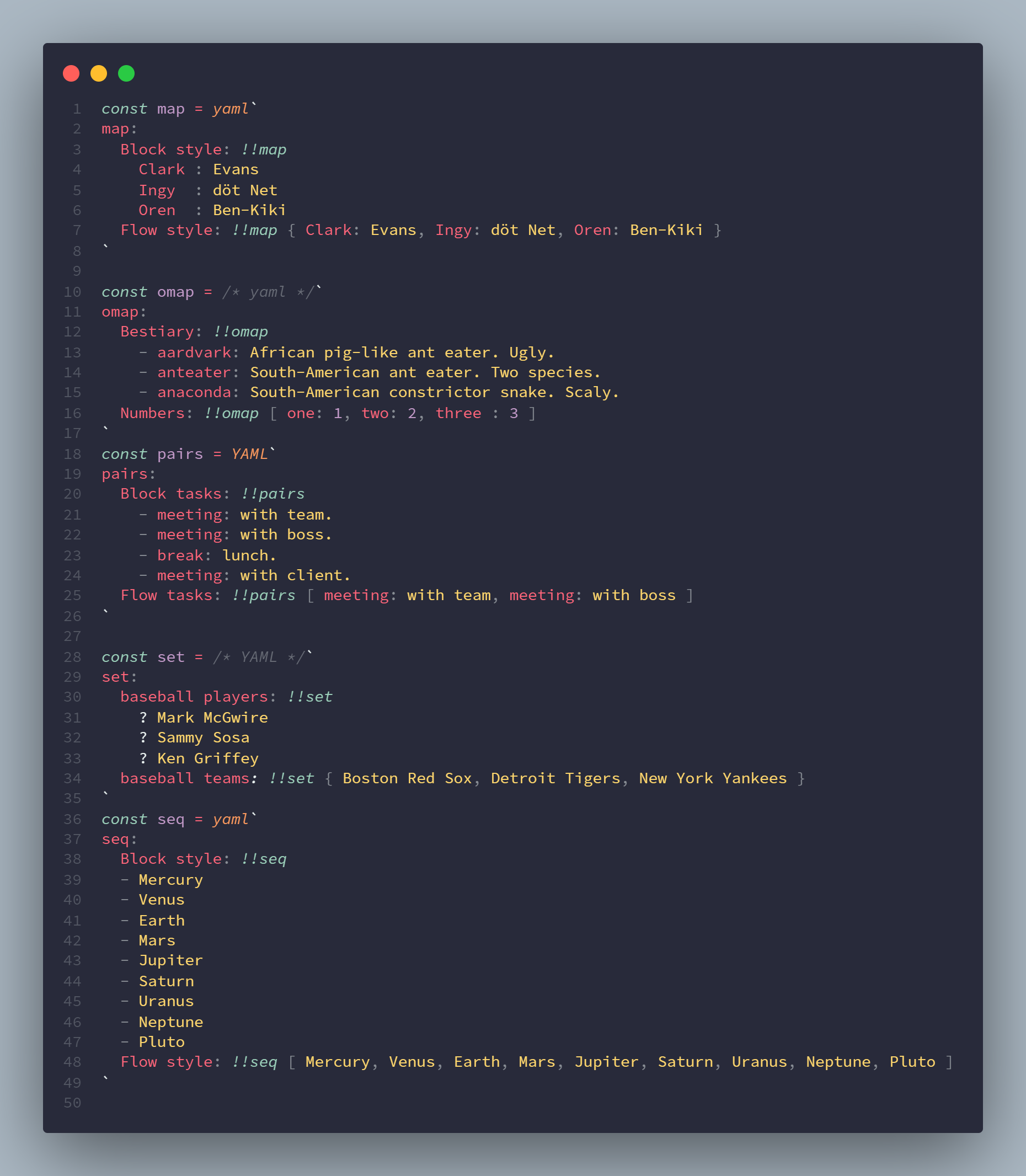Click the 'lunch.' value on line 23
The width and height of the screenshot is (1026, 1176).
tap(250, 555)
